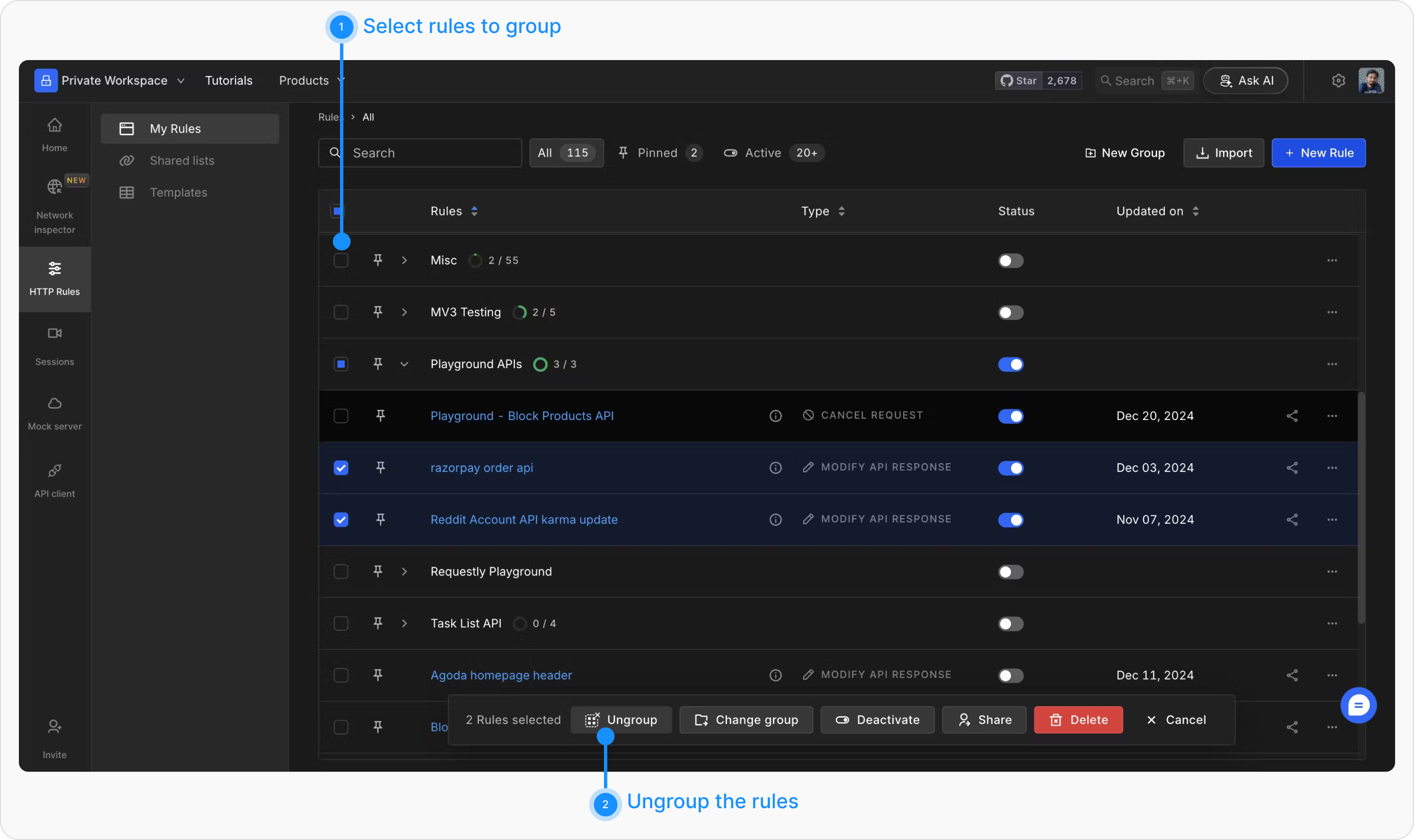
Task: Open info icon for Playground Block Products API
Action: point(775,416)
